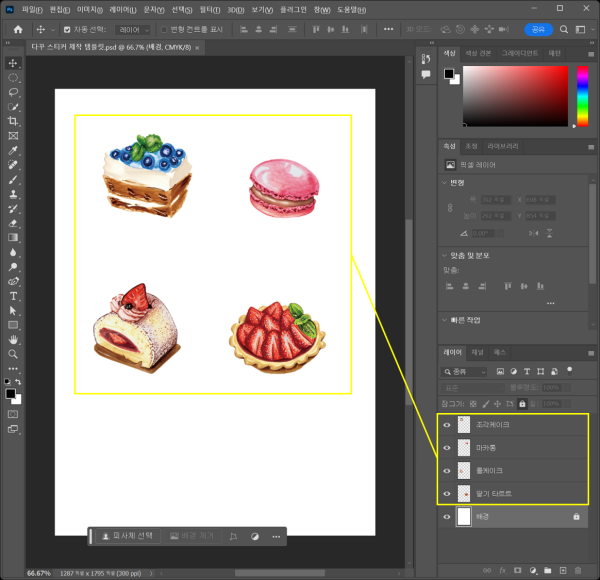Select the Hand tool
Screen dimensions: 600x580
[13, 339]
